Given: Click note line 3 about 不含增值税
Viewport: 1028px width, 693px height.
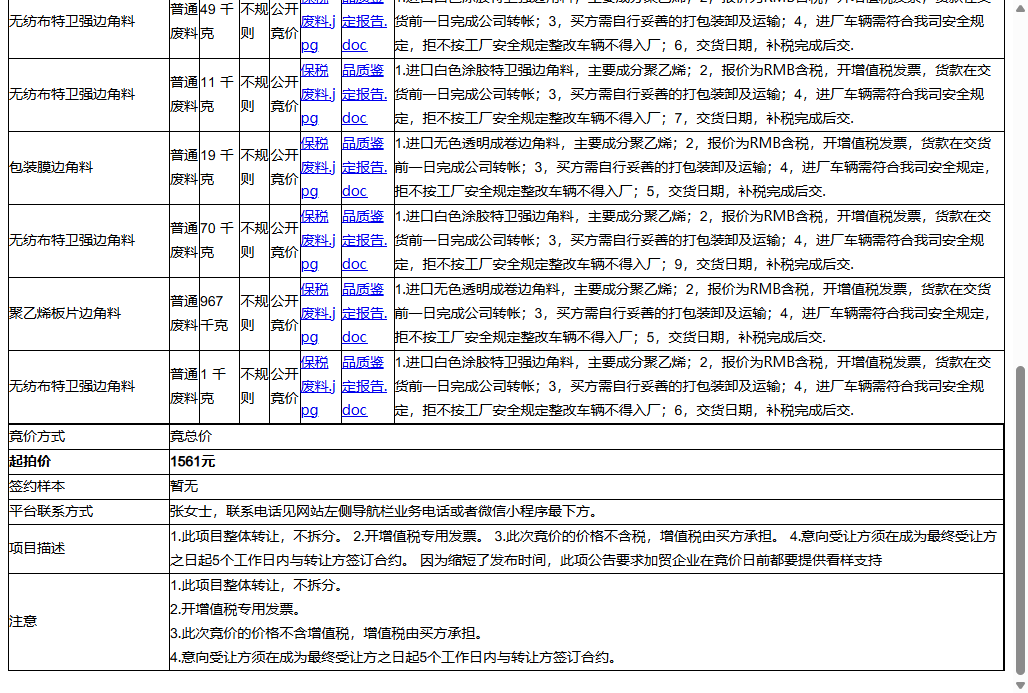Looking at the screenshot, I should [x=327, y=633].
